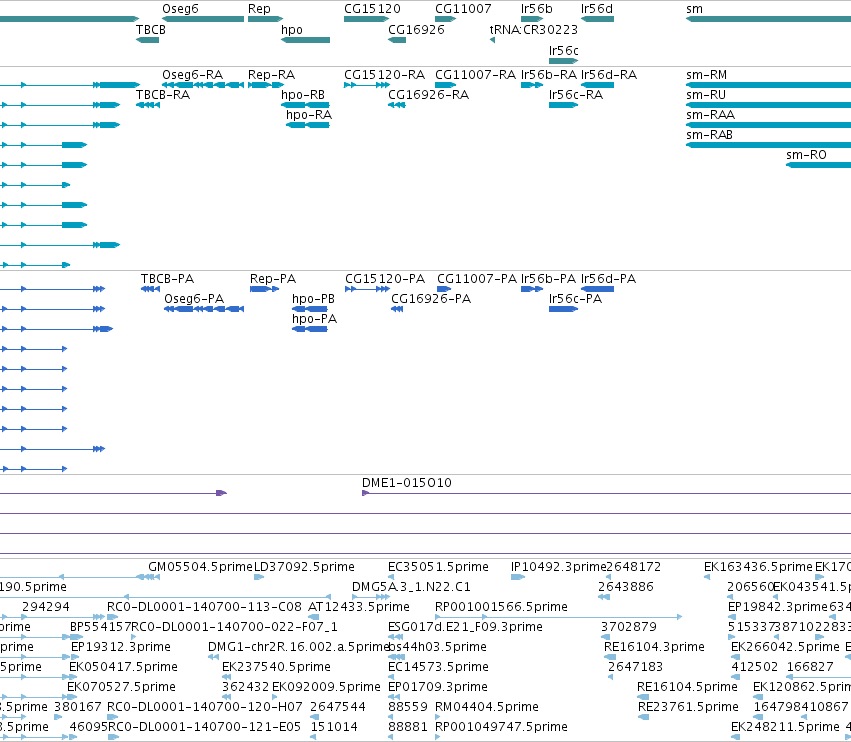Click the sm-RAB transcript label
Image resolution: width=851 pixels, height=742 pixels.
click(709, 135)
